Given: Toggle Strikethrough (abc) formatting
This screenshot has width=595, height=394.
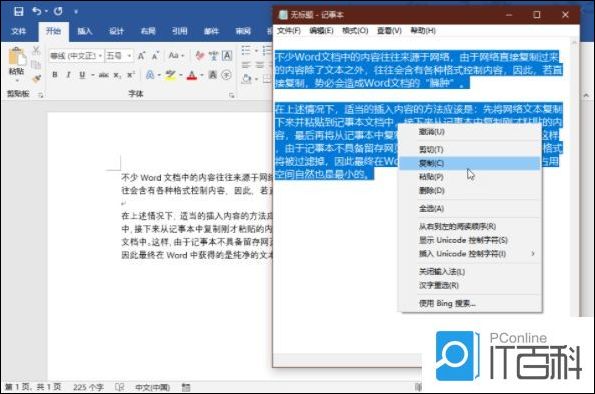Looking at the screenshot, I should tap(104, 75).
